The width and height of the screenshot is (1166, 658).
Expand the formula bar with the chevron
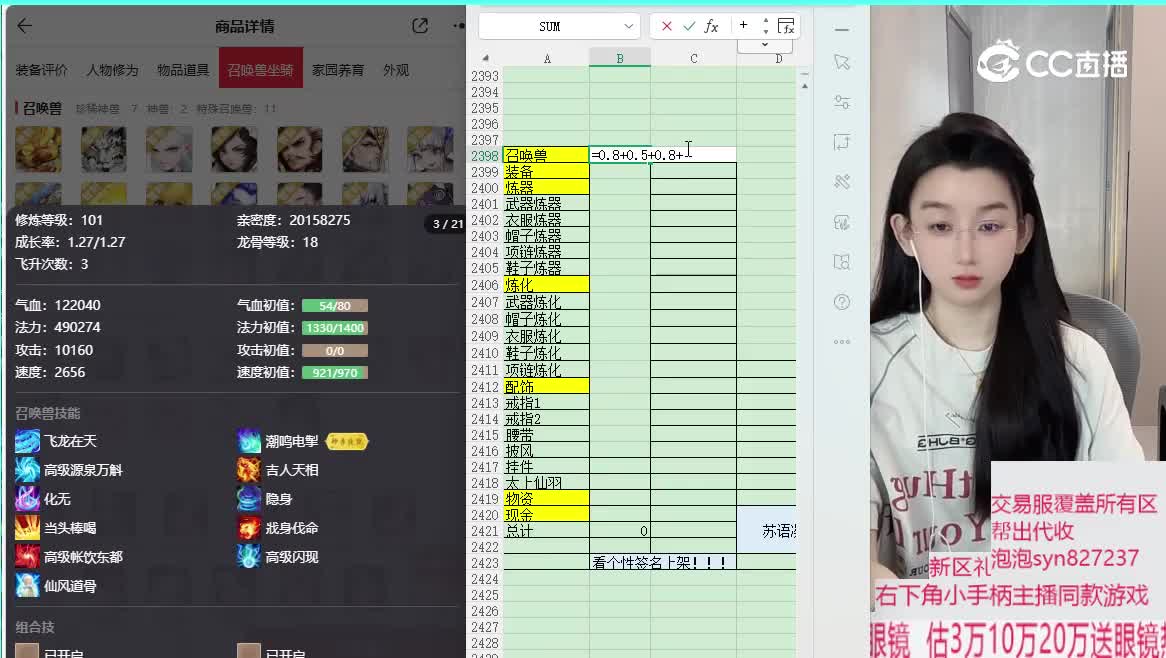[764, 45]
